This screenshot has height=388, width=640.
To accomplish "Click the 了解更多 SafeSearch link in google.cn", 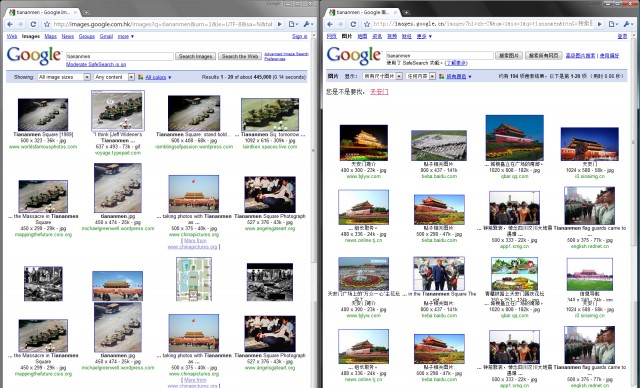I will tap(456, 63).
